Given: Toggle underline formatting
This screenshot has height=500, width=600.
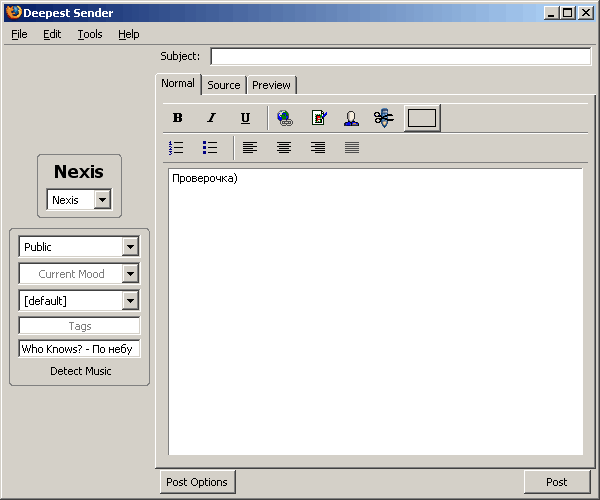Looking at the screenshot, I should coord(245,118).
